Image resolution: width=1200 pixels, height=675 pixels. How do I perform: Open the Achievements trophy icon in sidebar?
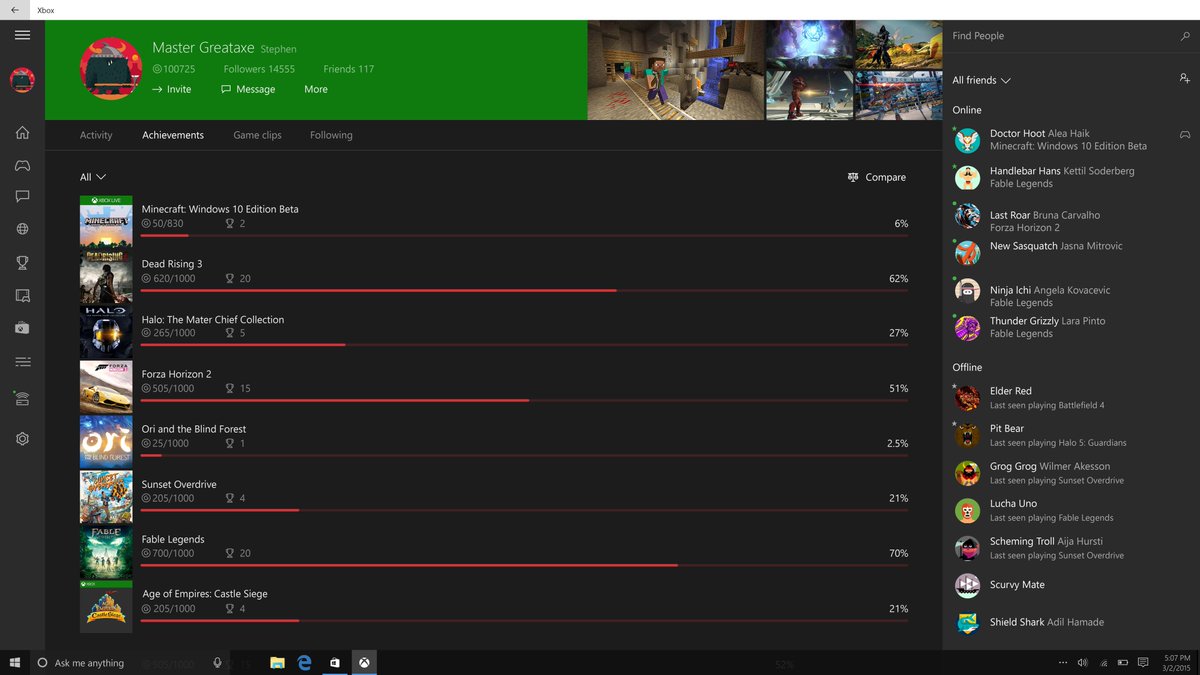coord(22,263)
